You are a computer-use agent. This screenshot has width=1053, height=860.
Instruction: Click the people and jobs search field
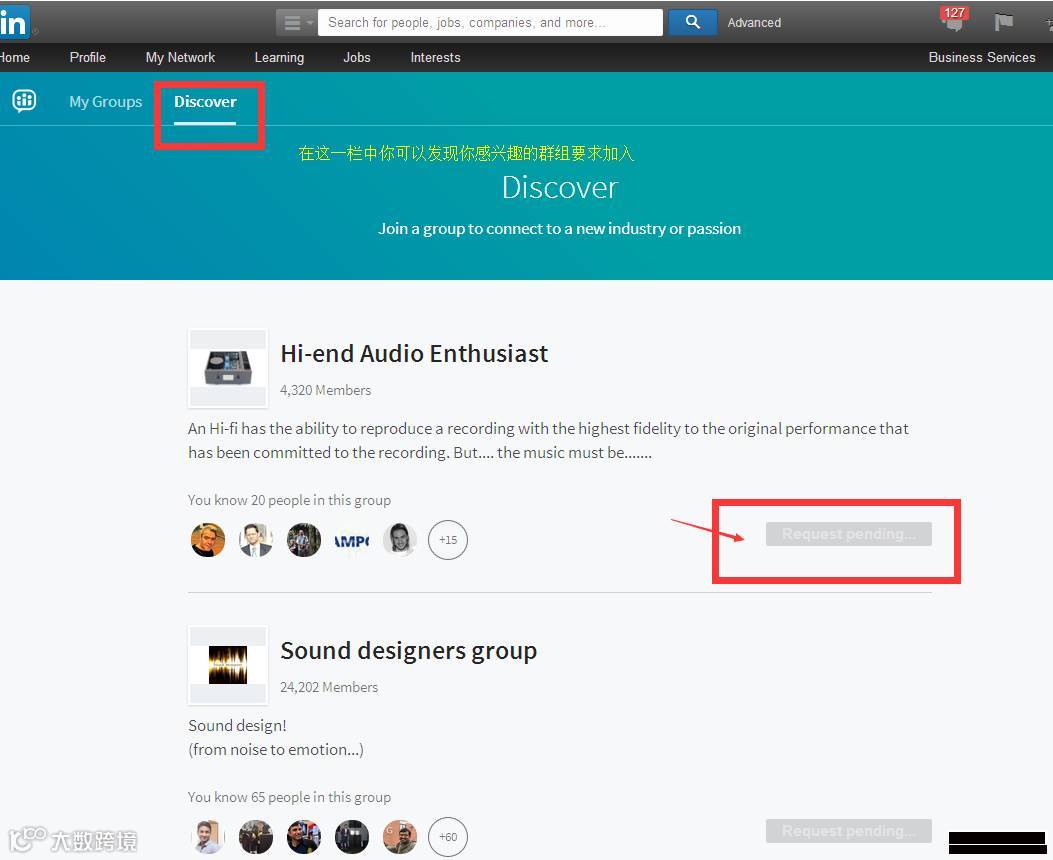point(490,23)
